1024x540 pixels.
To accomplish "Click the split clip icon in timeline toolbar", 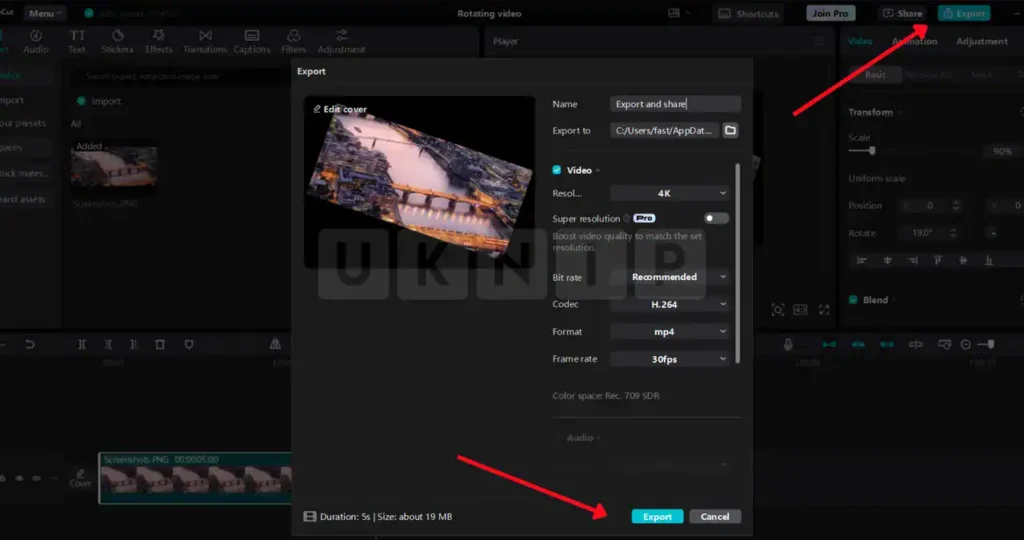I will 82,344.
